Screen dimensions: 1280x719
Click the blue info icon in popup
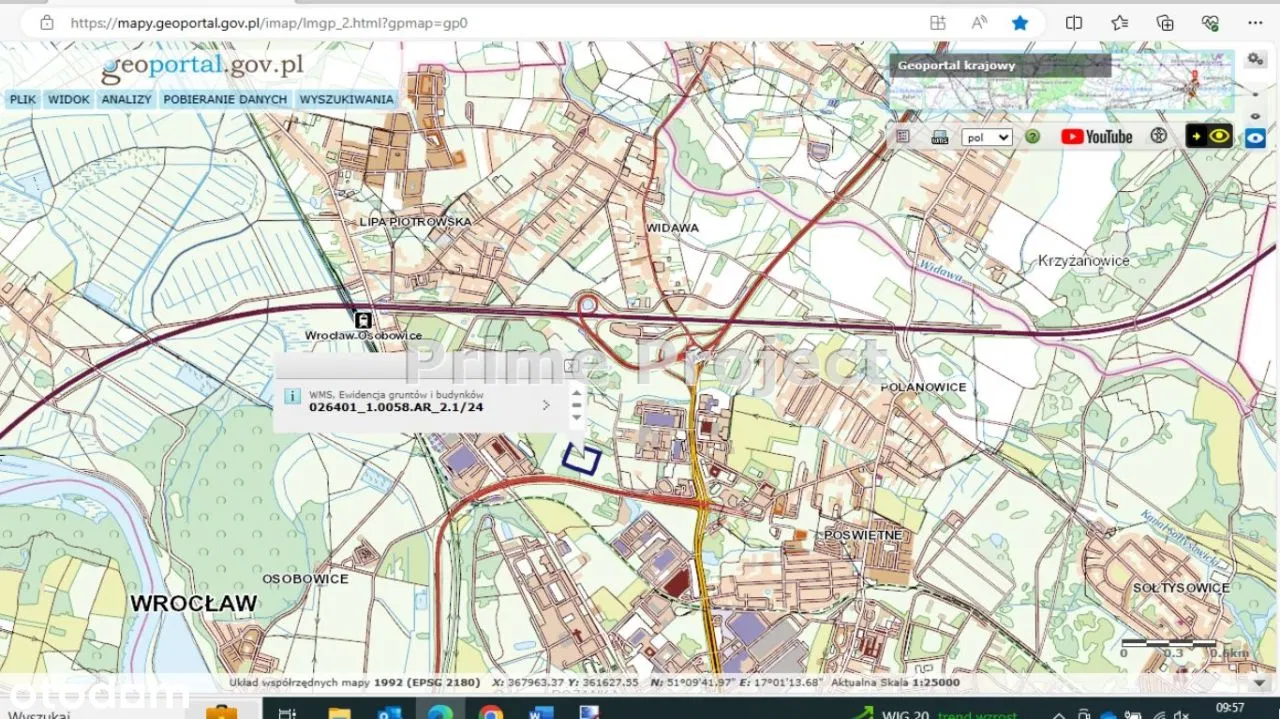coord(293,396)
